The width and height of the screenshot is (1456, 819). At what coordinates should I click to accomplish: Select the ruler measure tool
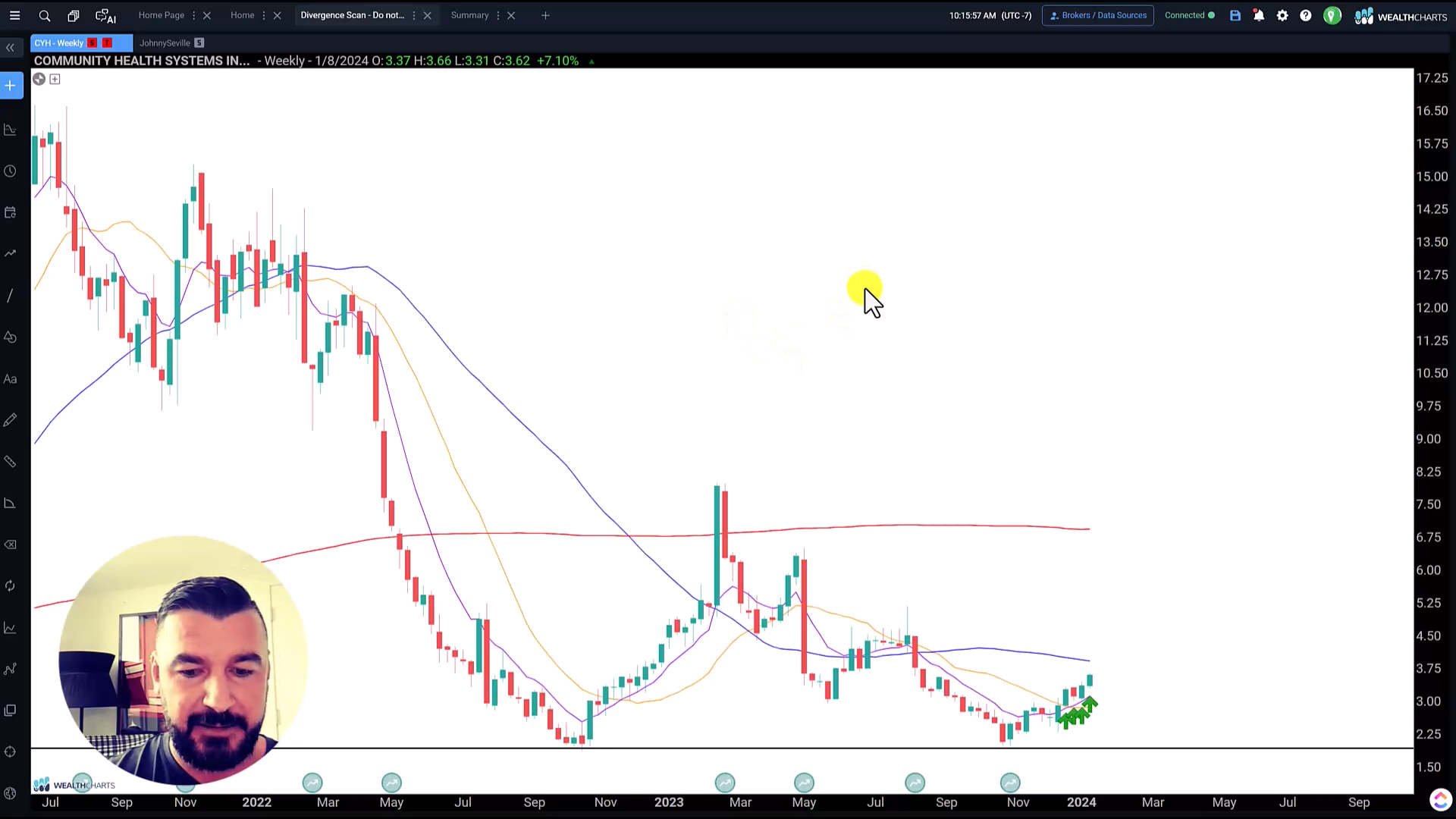pyautogui.click(x=11, y=461)
